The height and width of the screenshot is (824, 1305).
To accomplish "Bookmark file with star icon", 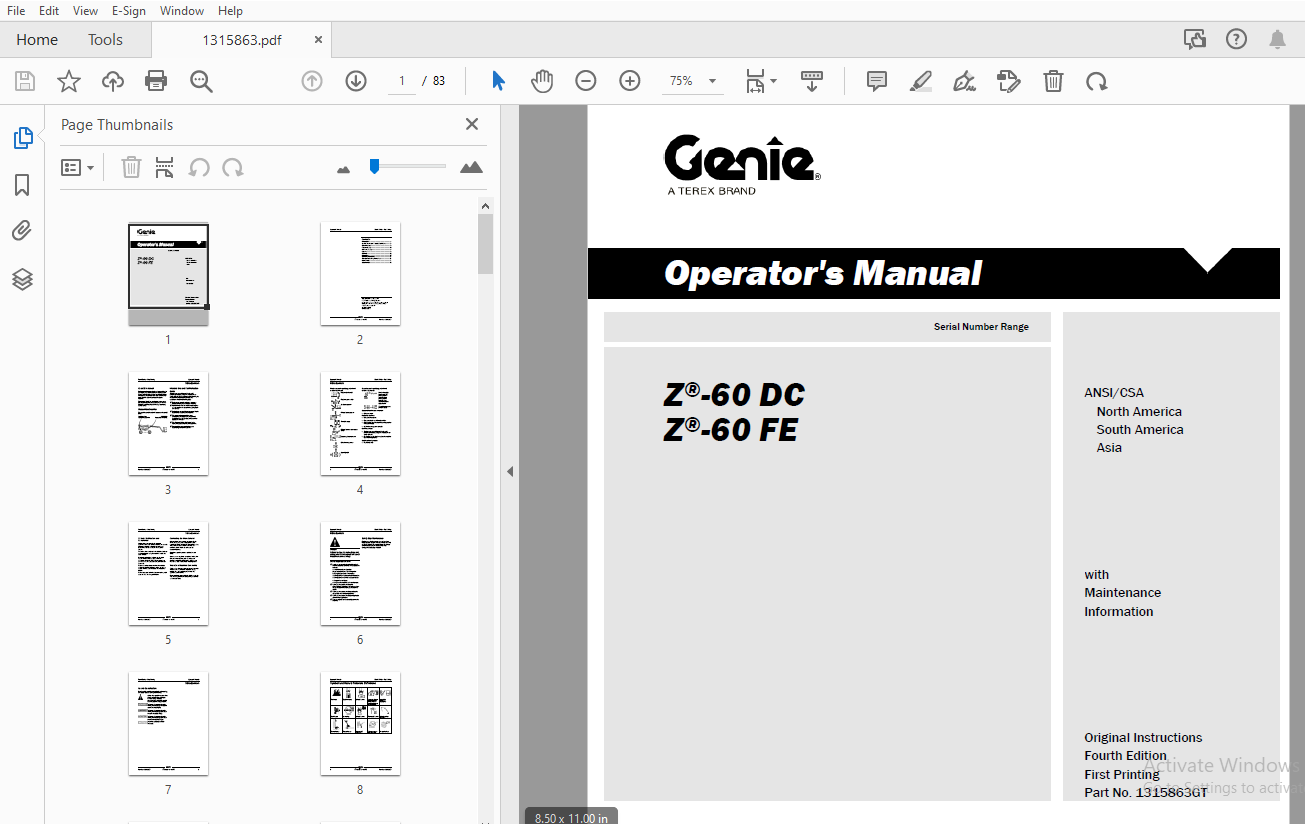I will pyautogui.click(x=69, y=81).
